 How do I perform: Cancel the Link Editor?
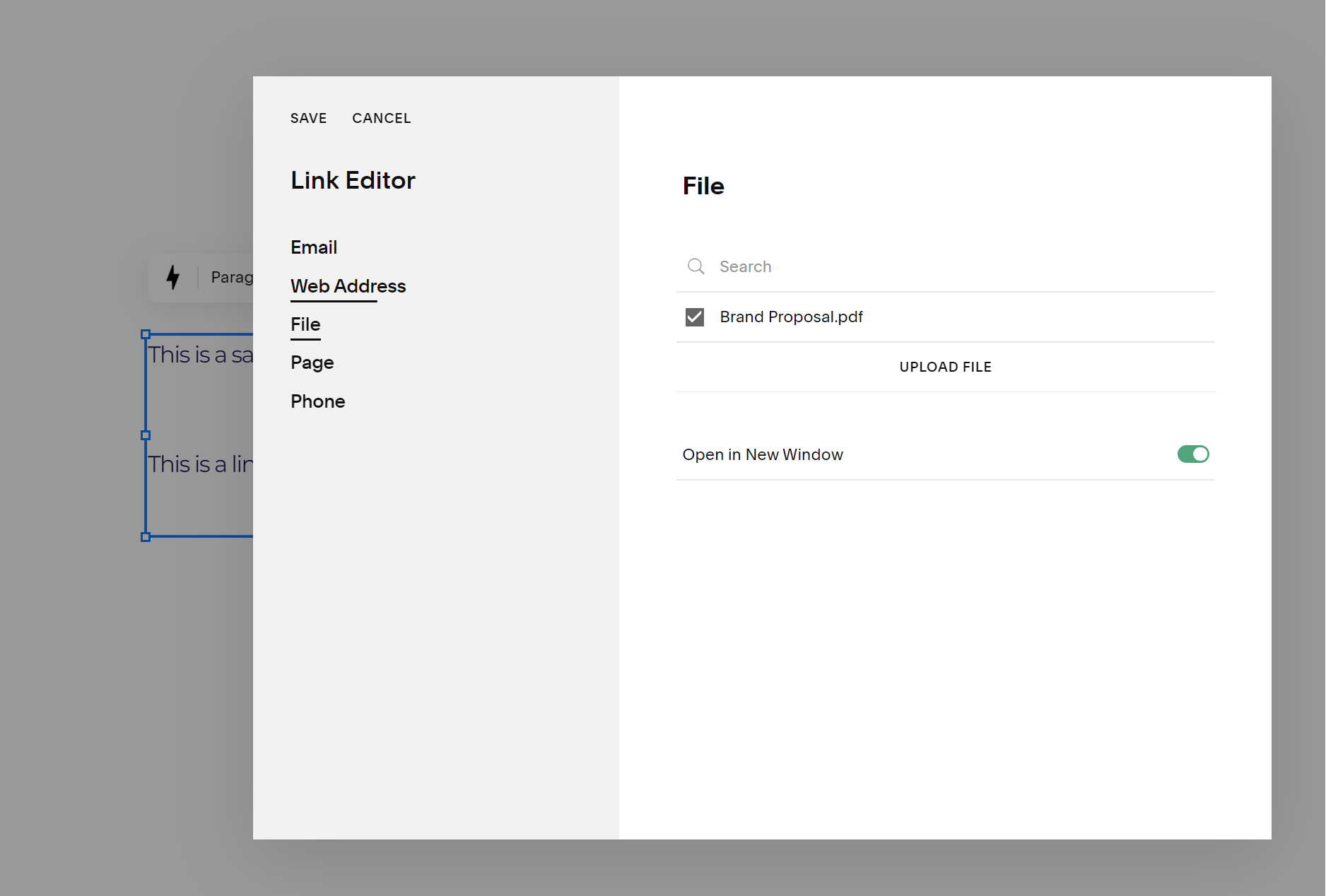[382, 118]
